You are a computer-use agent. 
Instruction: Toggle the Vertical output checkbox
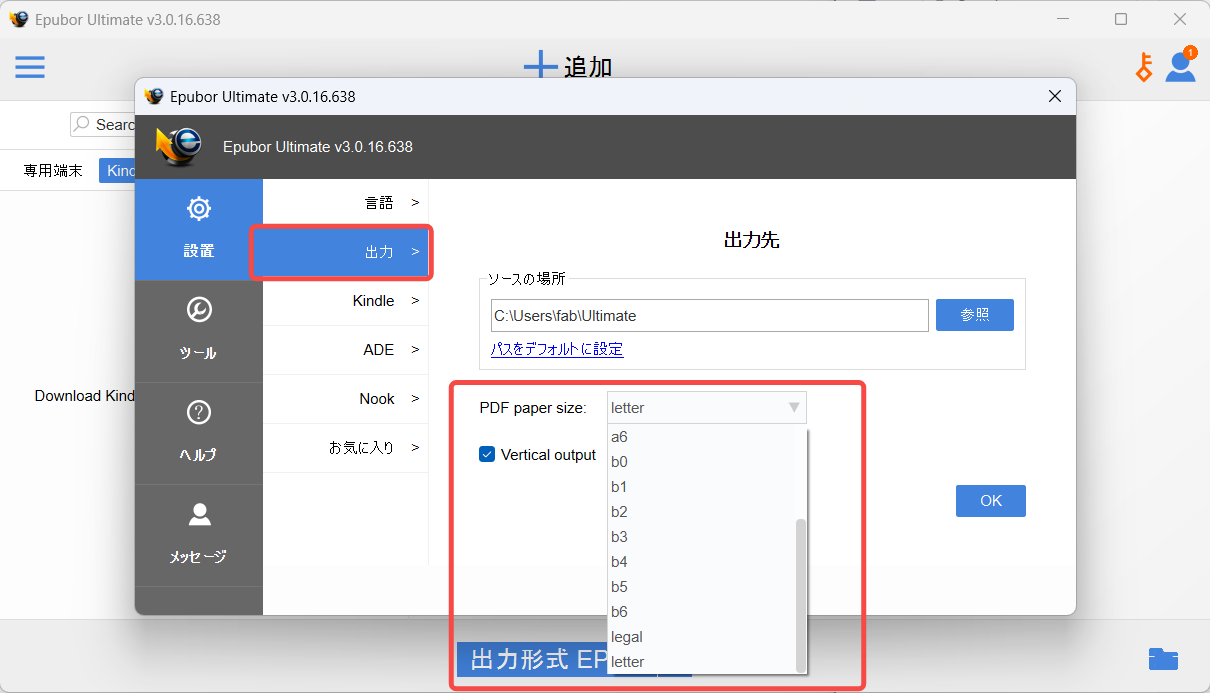(487, 454)
